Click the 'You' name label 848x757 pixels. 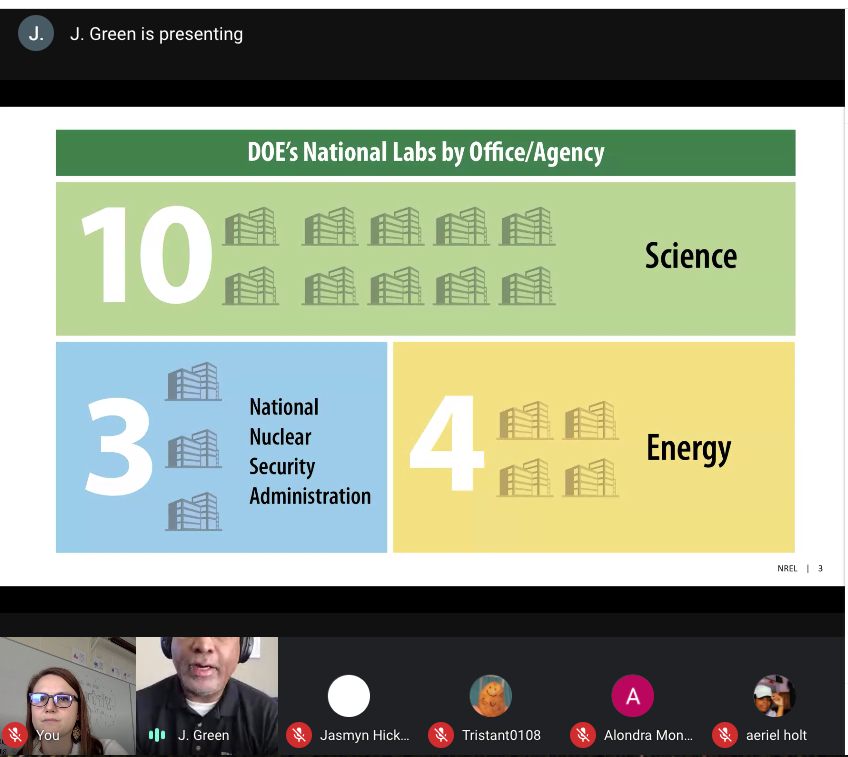[x=48, y=735]
